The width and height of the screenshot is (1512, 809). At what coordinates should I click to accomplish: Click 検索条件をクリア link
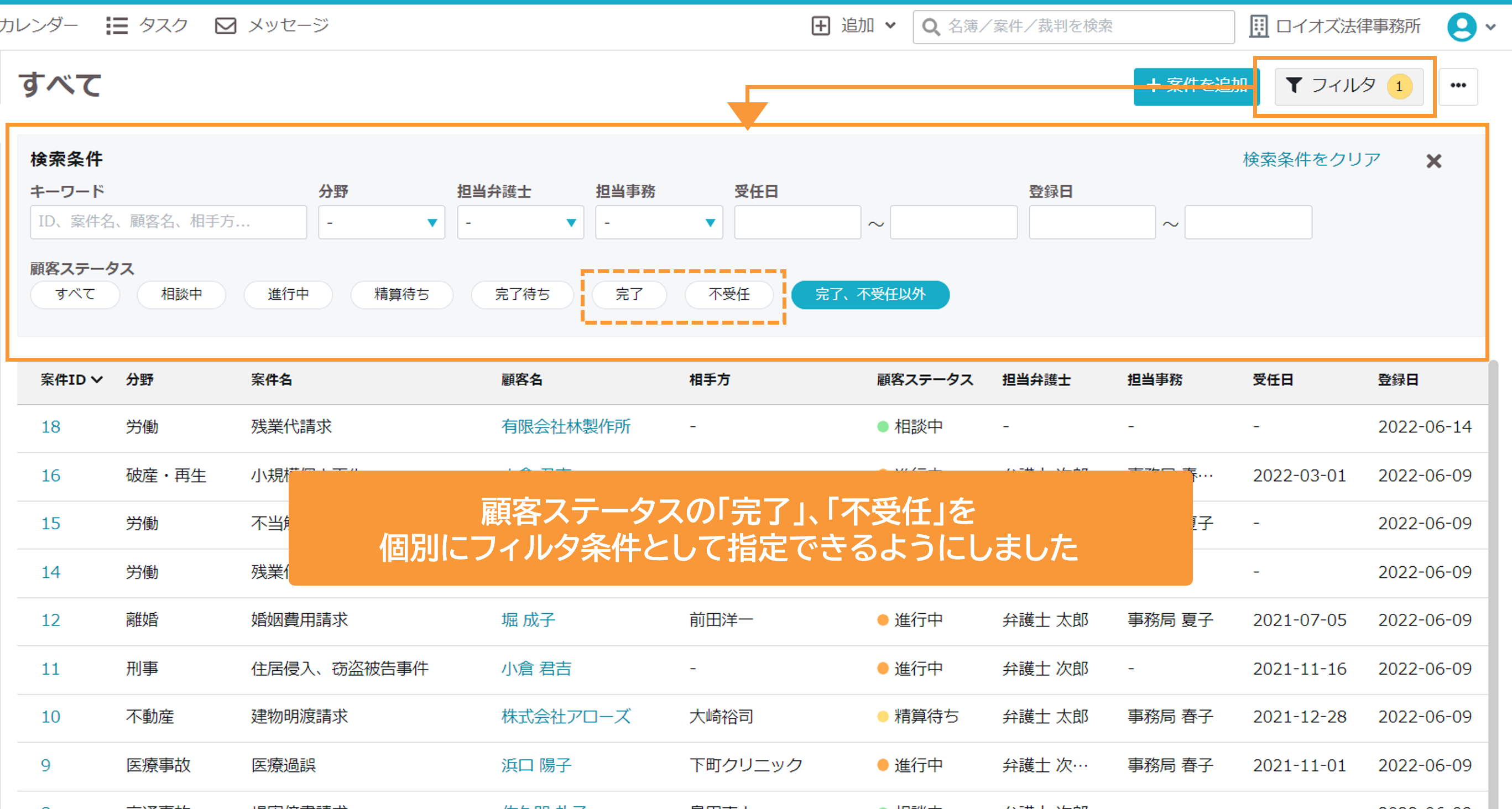pyautogui.click(x=1311, y=159)
